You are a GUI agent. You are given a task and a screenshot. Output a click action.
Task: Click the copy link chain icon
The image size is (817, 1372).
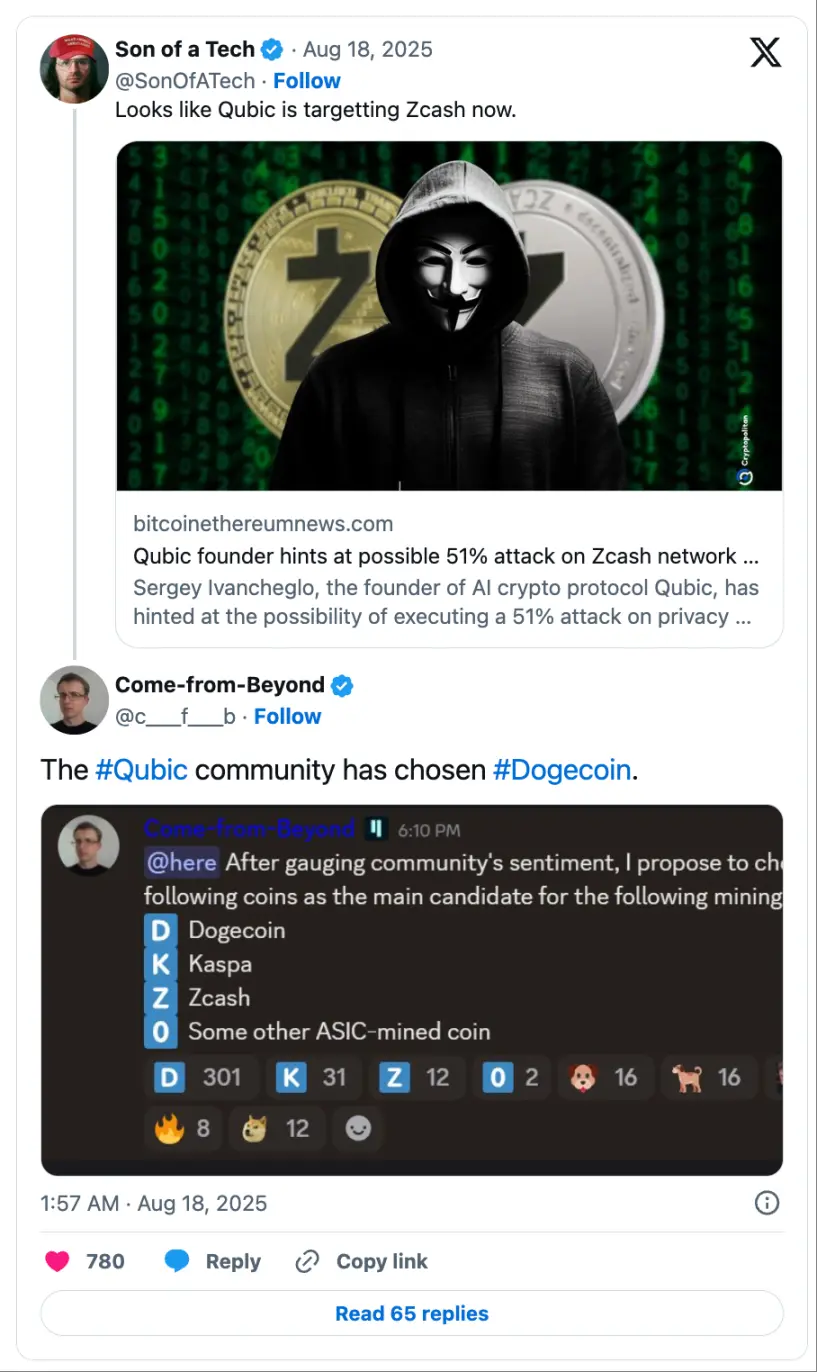[307, 1261]
